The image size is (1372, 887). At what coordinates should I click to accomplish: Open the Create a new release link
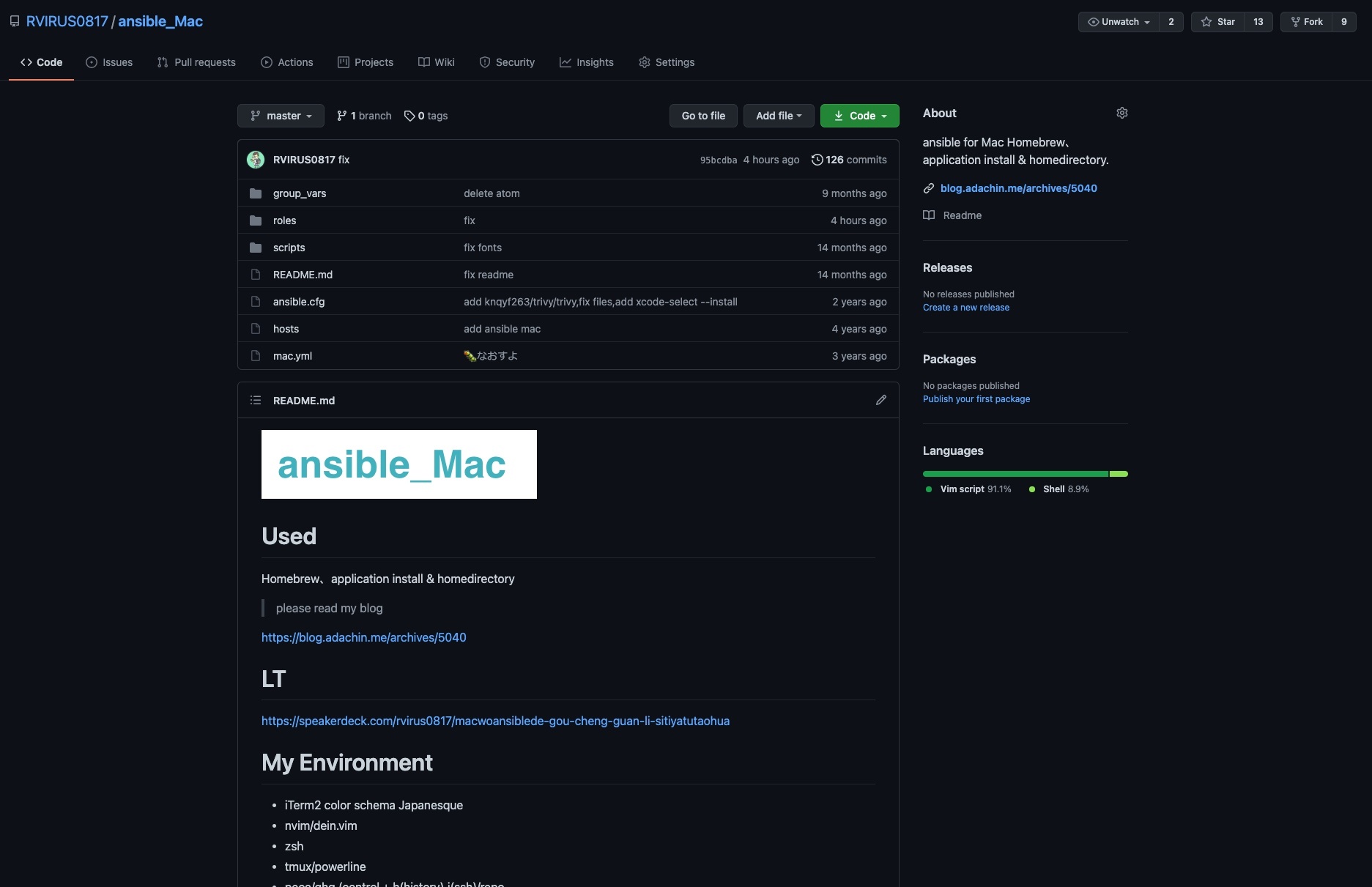click(x=965, y=308)
